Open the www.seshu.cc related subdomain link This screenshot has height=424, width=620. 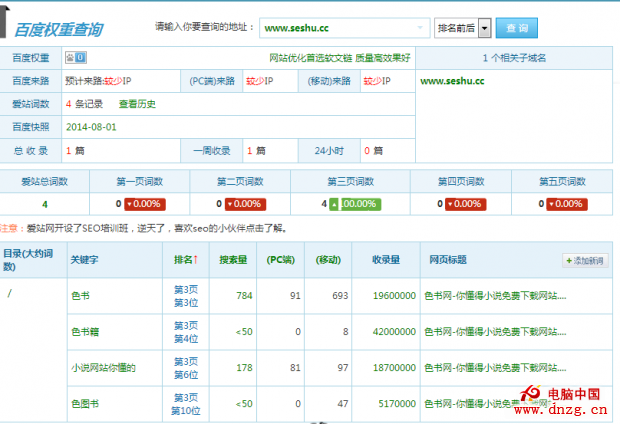click(x=452, y=81)
